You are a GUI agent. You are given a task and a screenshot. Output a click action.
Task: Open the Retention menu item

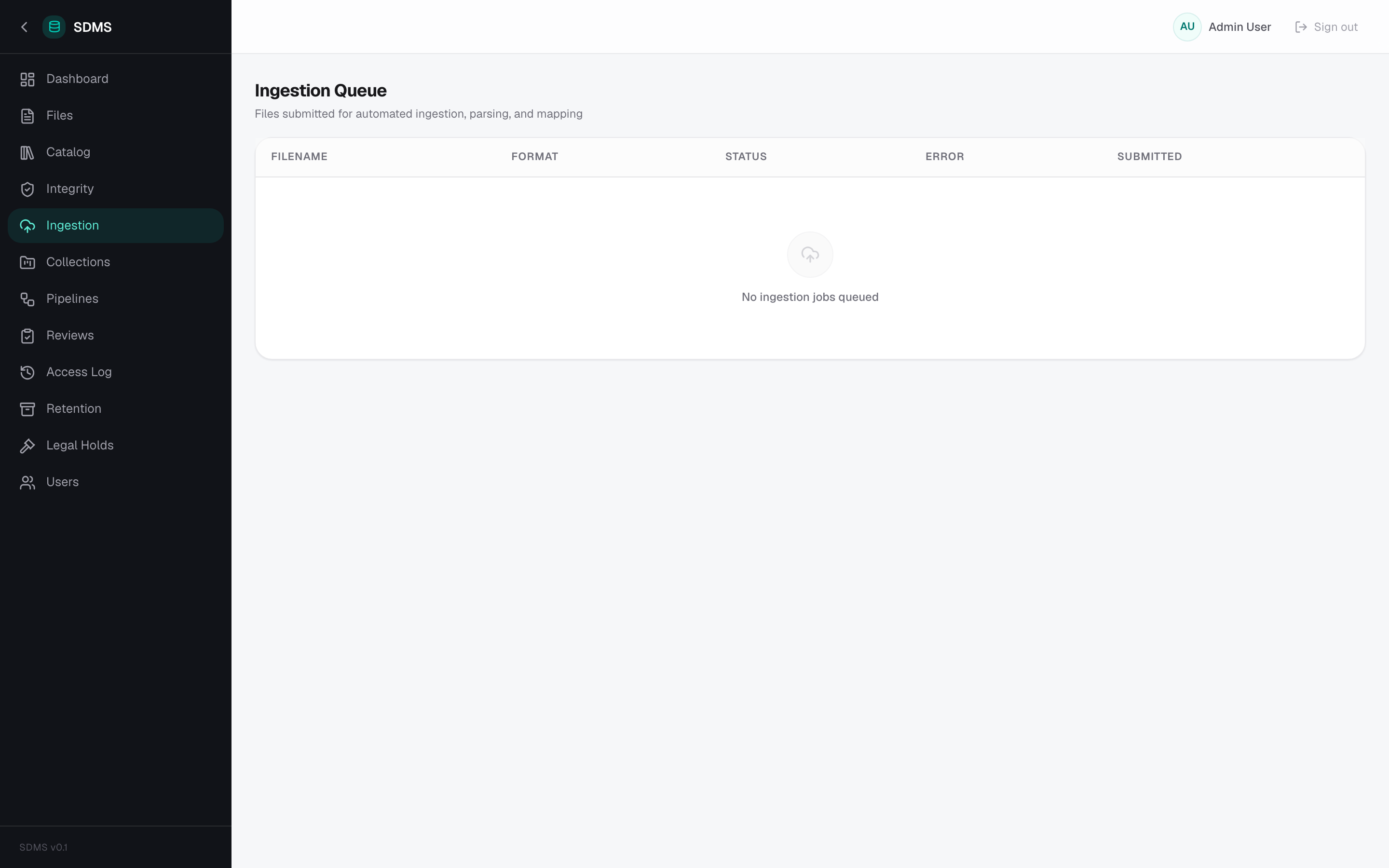pyautogui.click(x=115, y=409)
